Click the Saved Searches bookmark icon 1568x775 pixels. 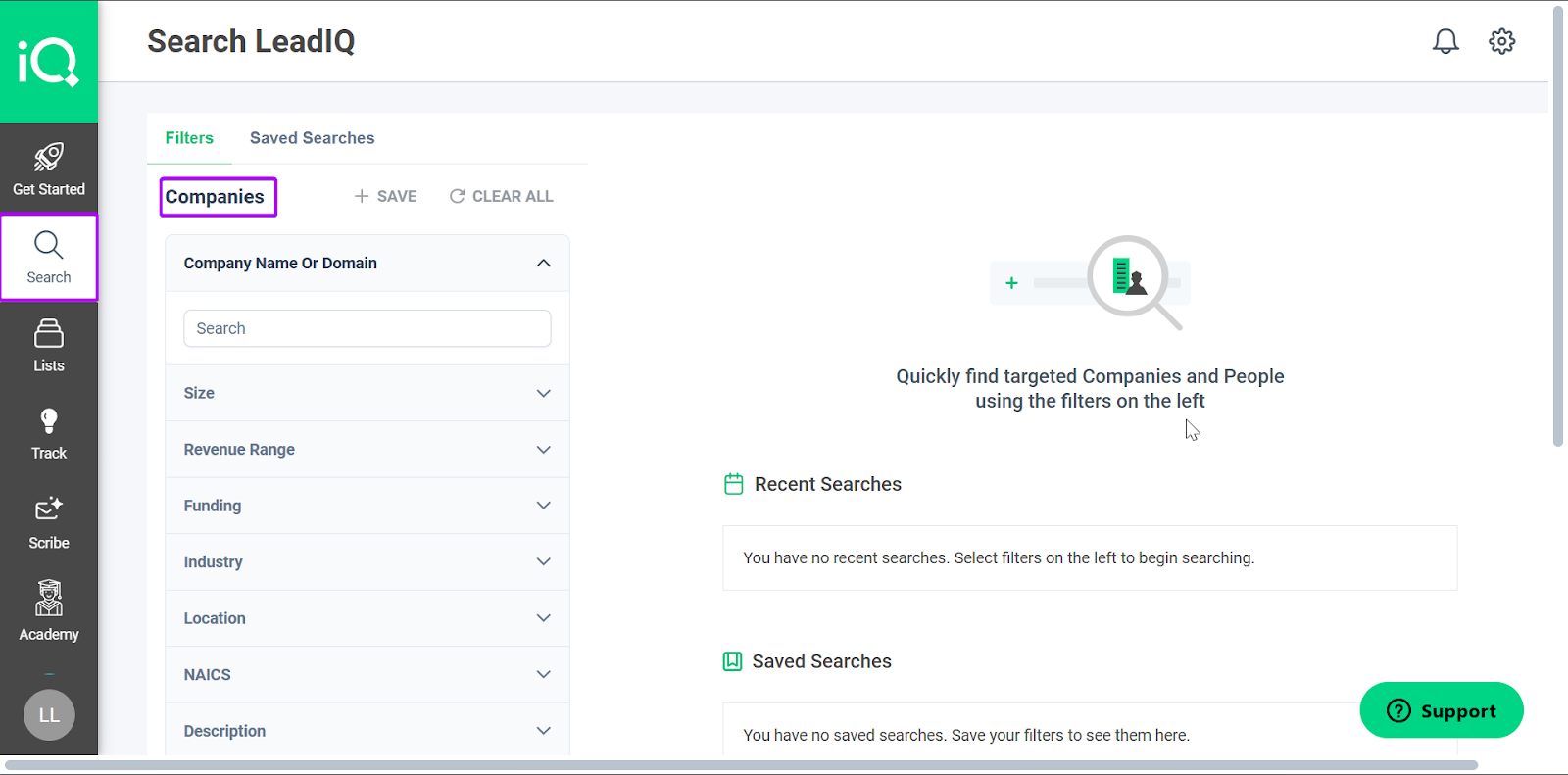coord(732,661)
